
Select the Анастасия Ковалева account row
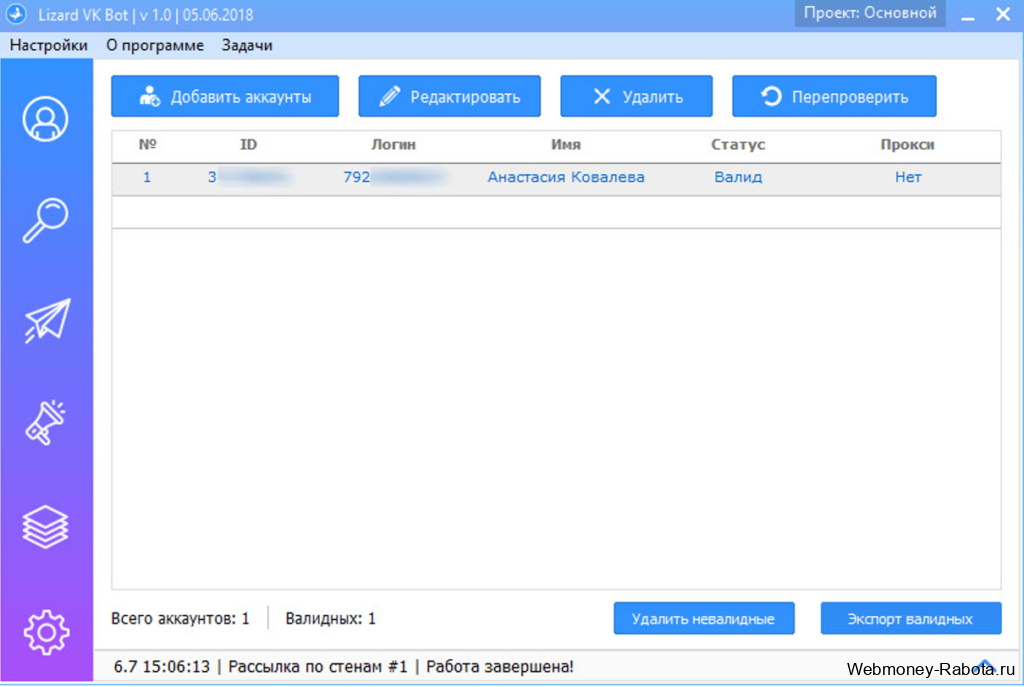point(556,178)
